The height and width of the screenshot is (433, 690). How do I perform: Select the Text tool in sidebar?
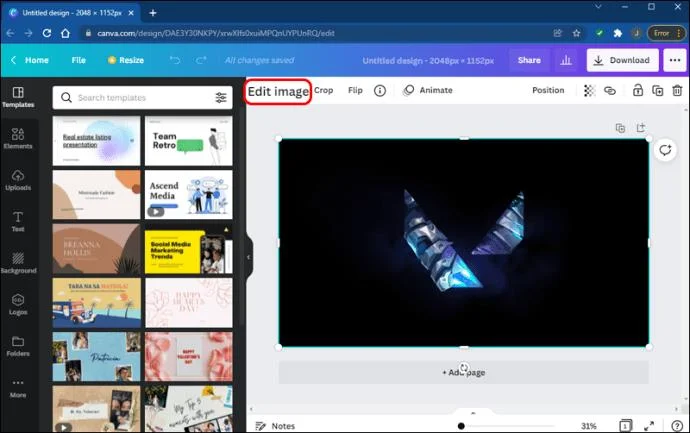[18, 221]
